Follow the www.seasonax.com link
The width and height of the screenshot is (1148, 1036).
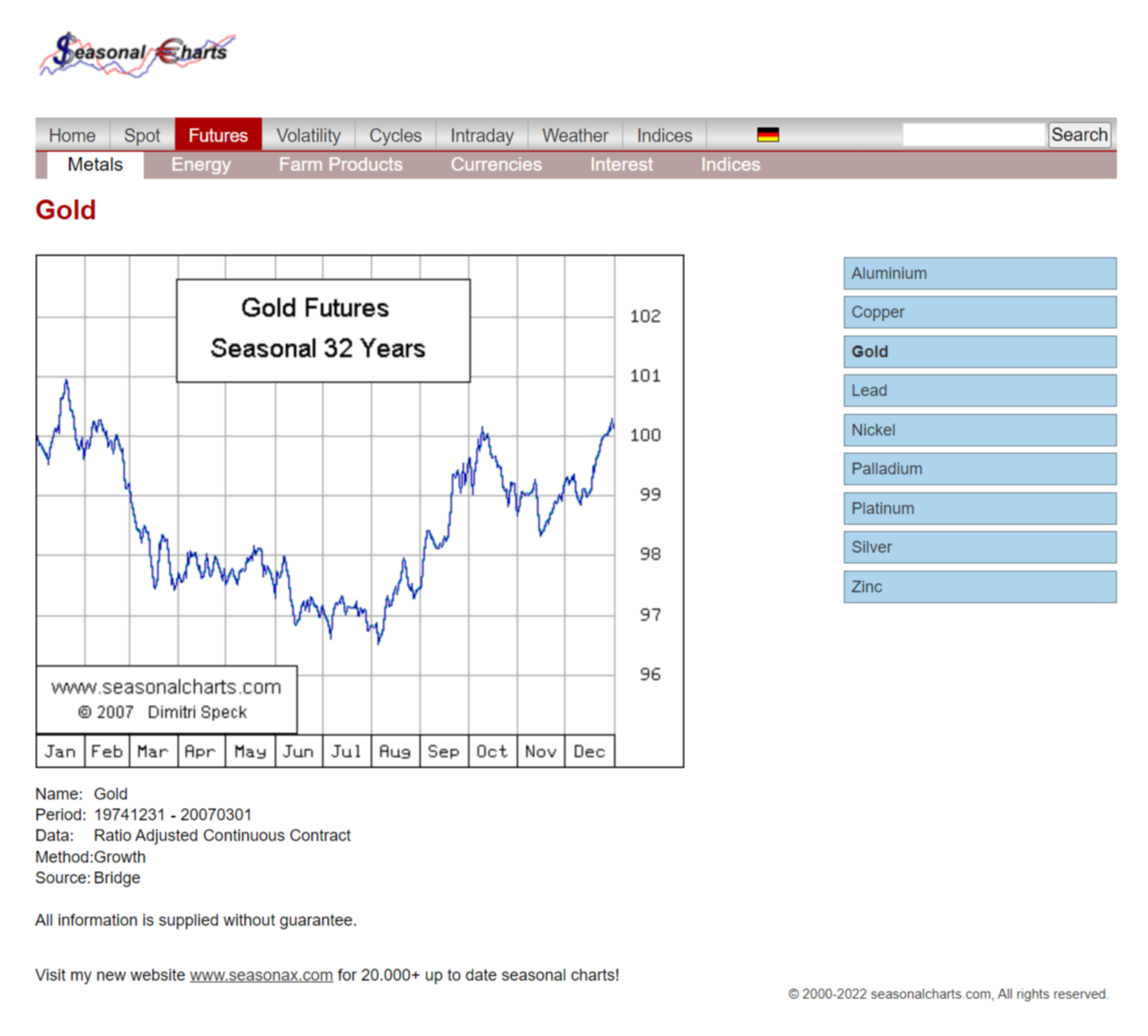(x=261, y=975)
